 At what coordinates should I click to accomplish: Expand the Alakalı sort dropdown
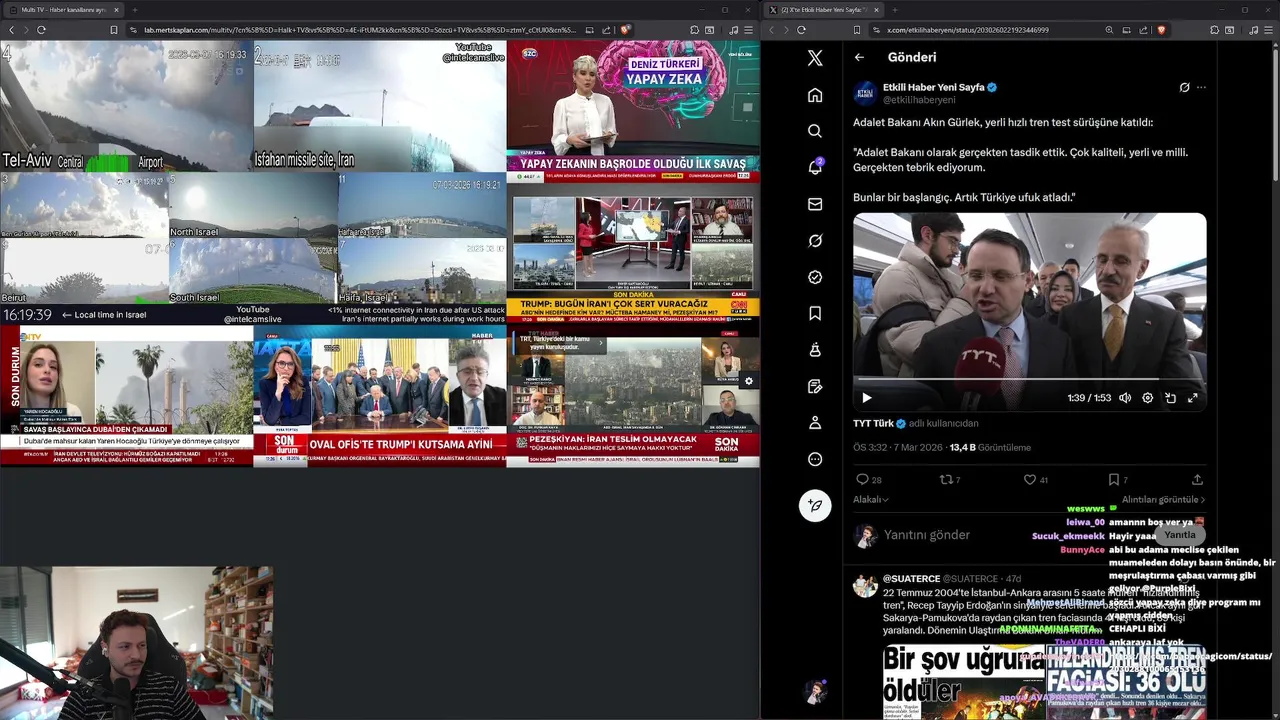pos(871,500)
